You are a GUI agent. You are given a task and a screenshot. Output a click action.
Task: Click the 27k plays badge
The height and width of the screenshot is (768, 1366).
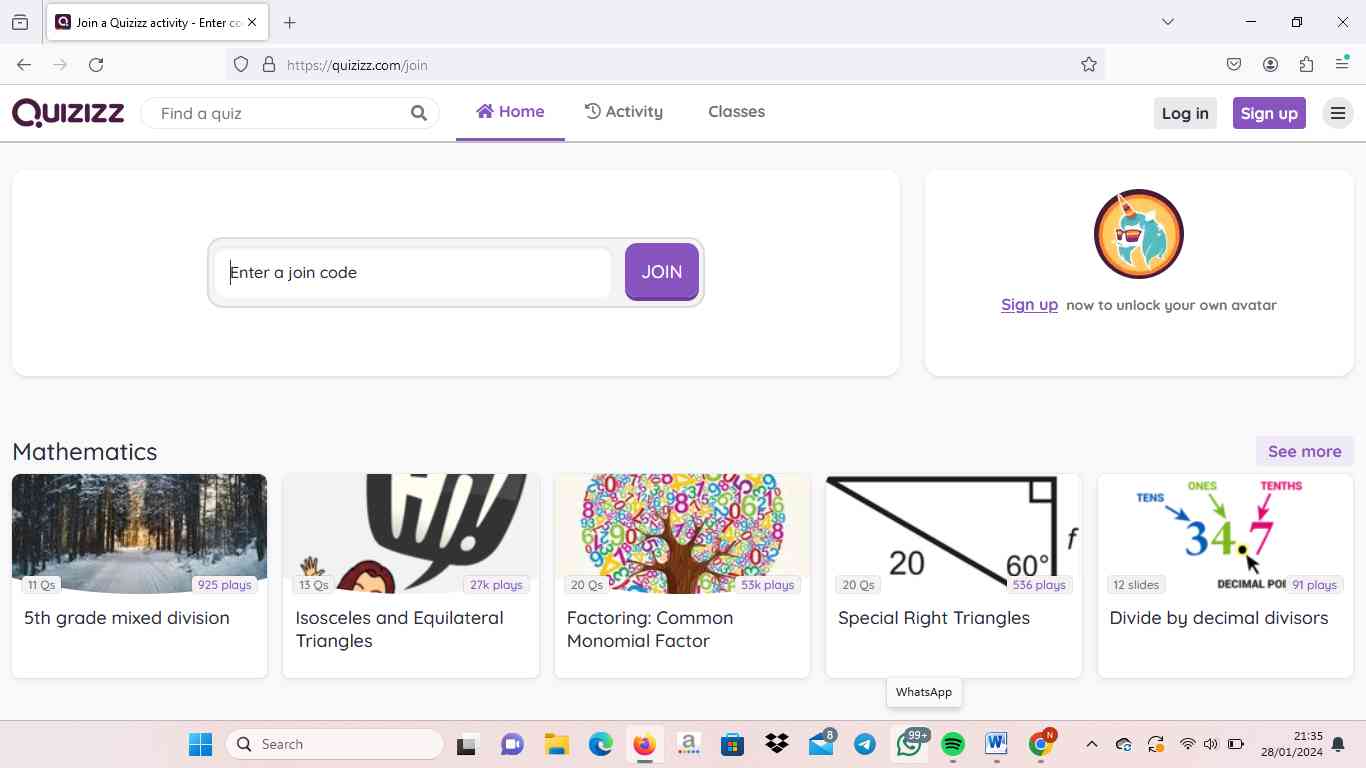[496, 585]
